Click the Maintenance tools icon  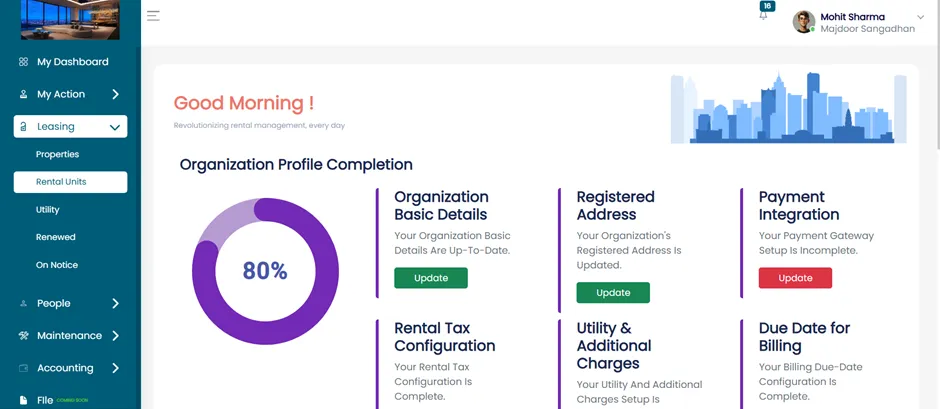[x=23, y=336]
